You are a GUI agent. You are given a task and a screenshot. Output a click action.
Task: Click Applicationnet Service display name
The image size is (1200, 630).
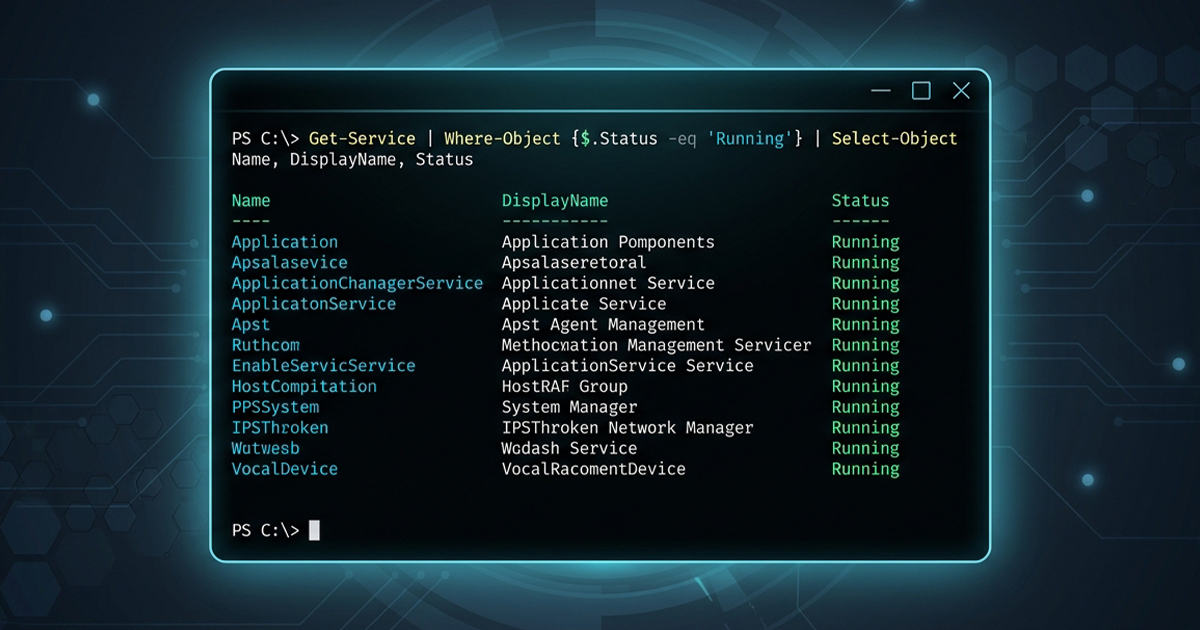(608, 283)
